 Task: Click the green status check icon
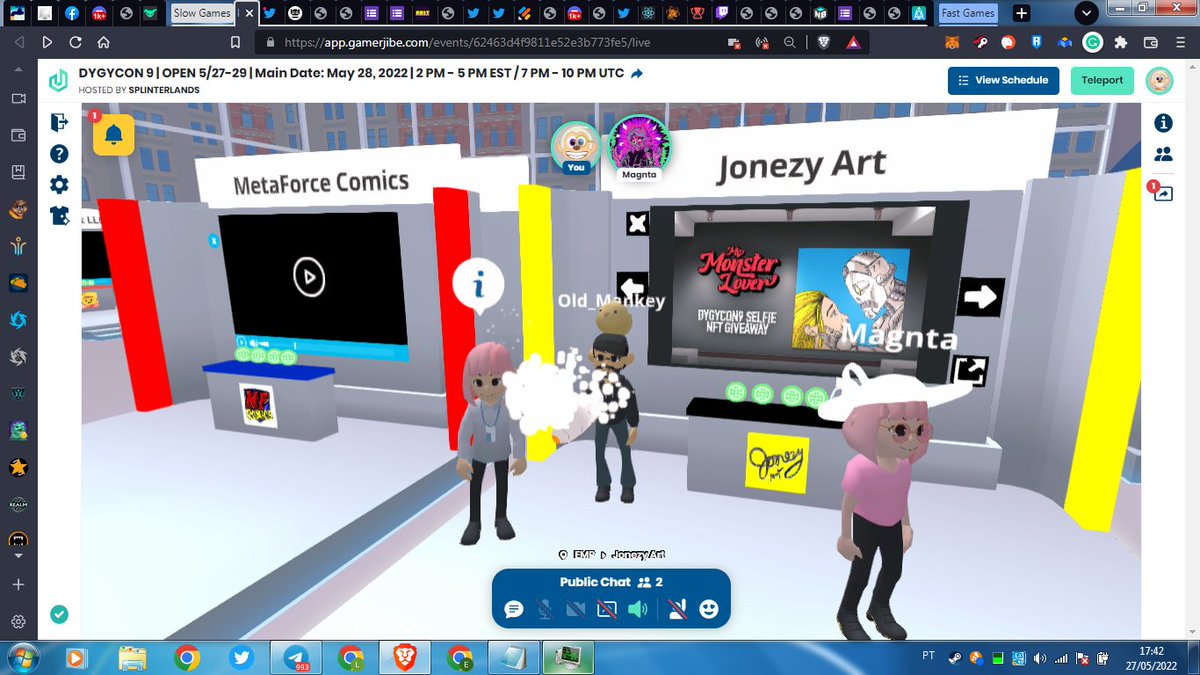59,614
